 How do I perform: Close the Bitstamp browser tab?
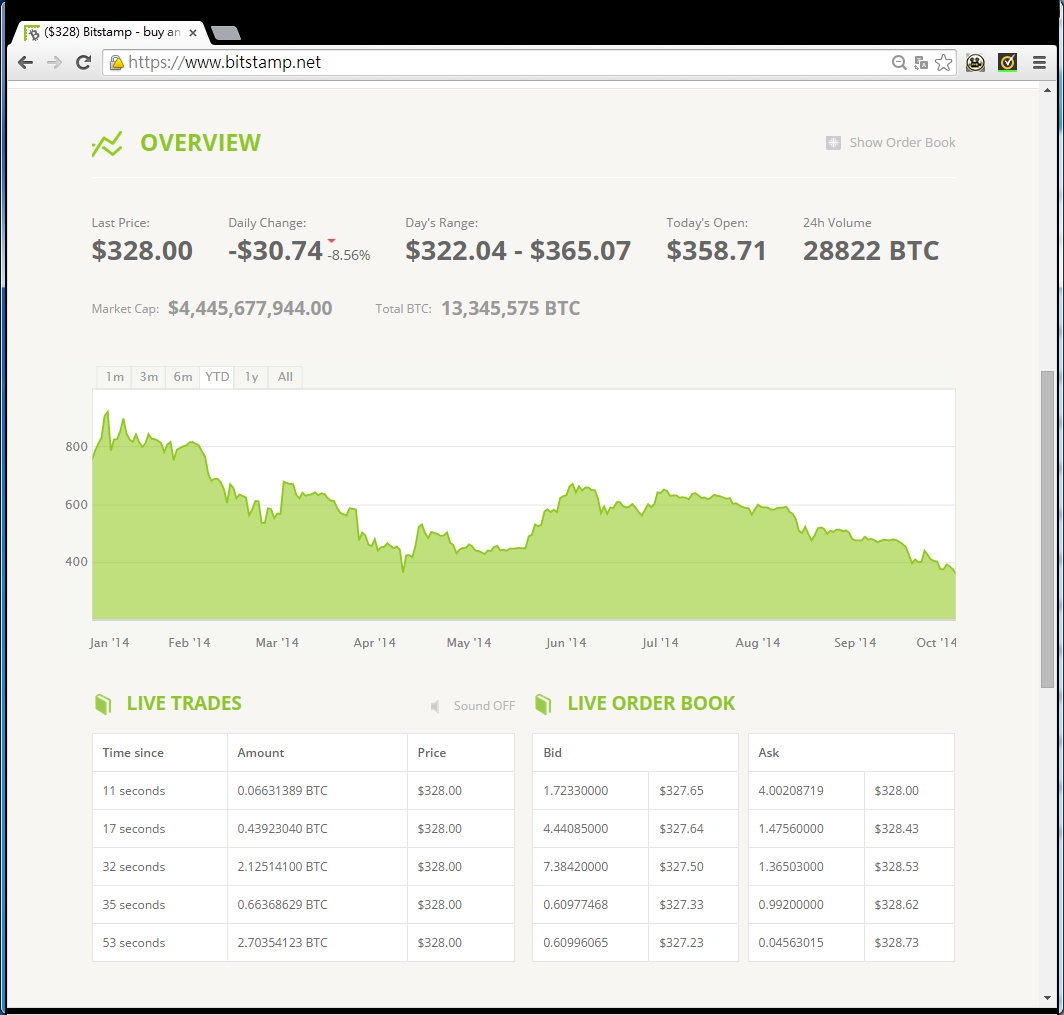tap(193, 32)
